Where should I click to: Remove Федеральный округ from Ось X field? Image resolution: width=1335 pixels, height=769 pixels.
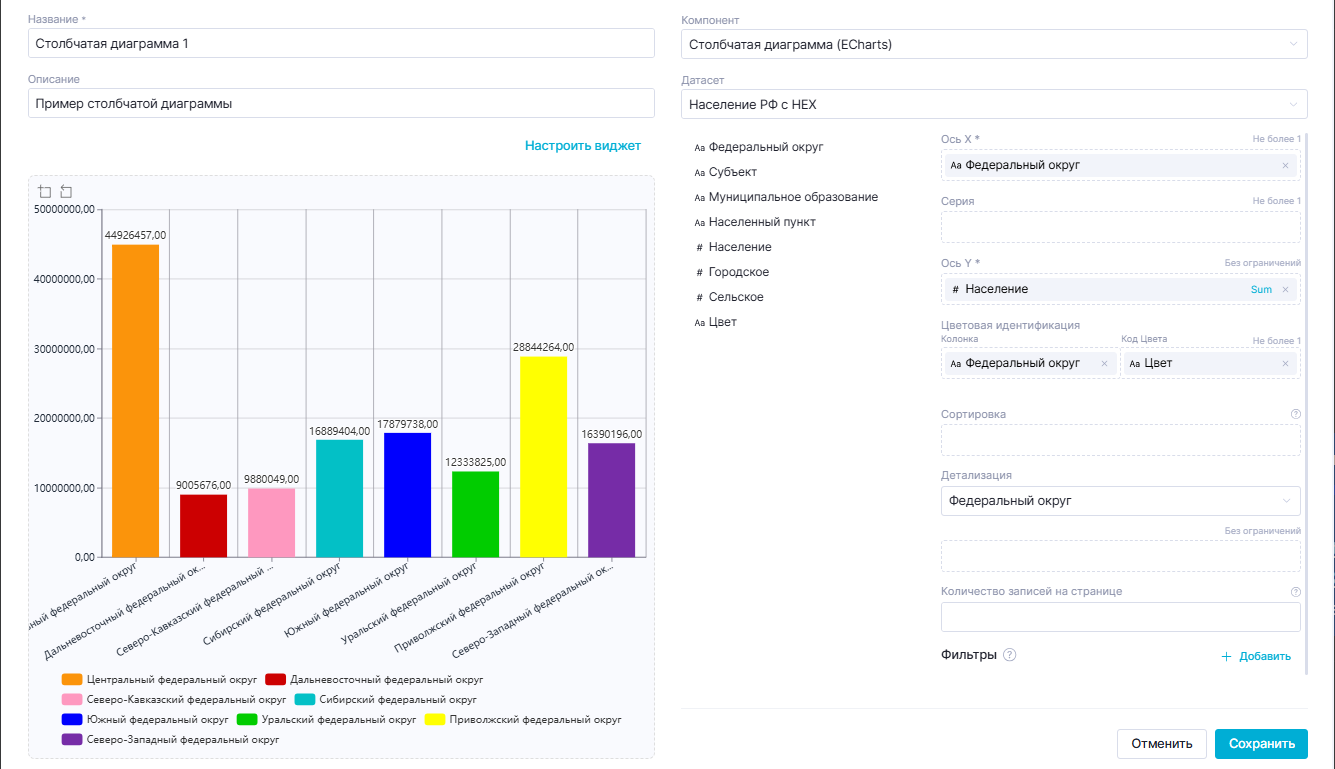1285,165
